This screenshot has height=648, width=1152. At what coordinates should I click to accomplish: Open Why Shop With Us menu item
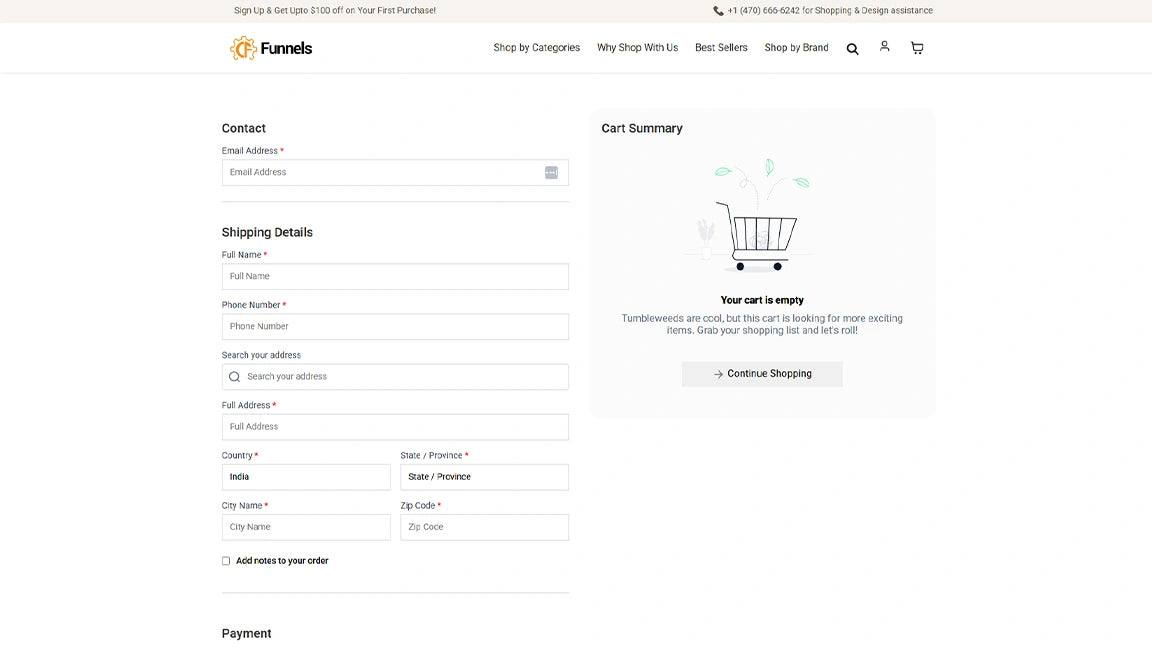point(637,48)
